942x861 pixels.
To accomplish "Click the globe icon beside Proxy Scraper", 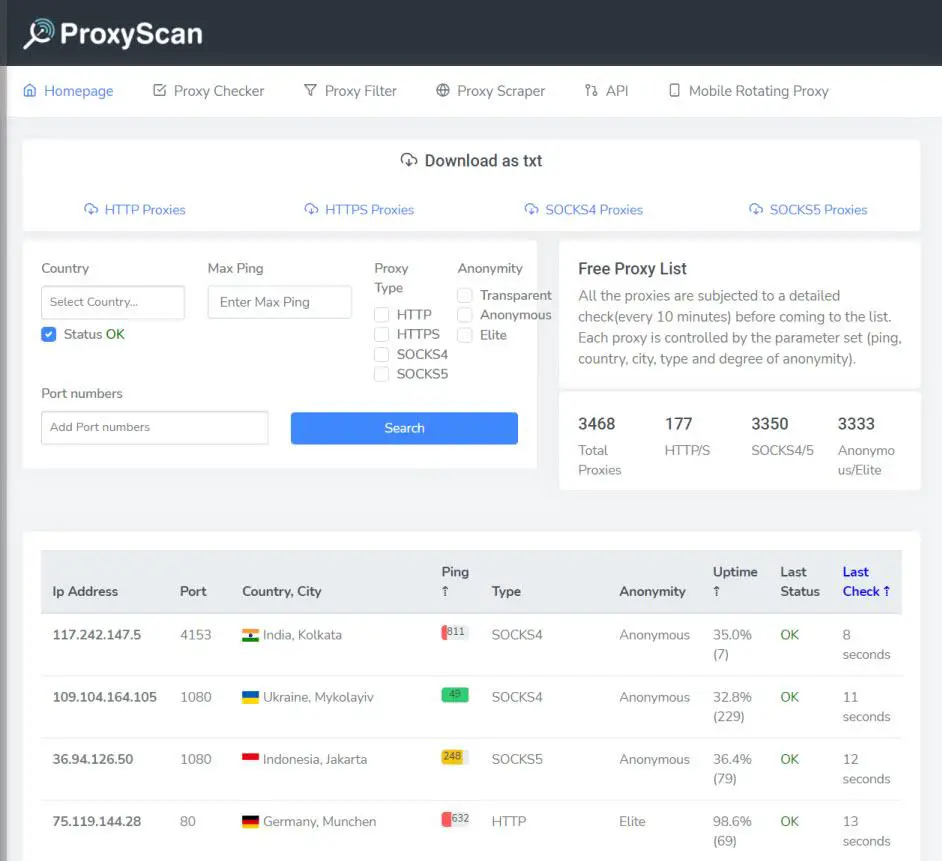I will [441, 90].
